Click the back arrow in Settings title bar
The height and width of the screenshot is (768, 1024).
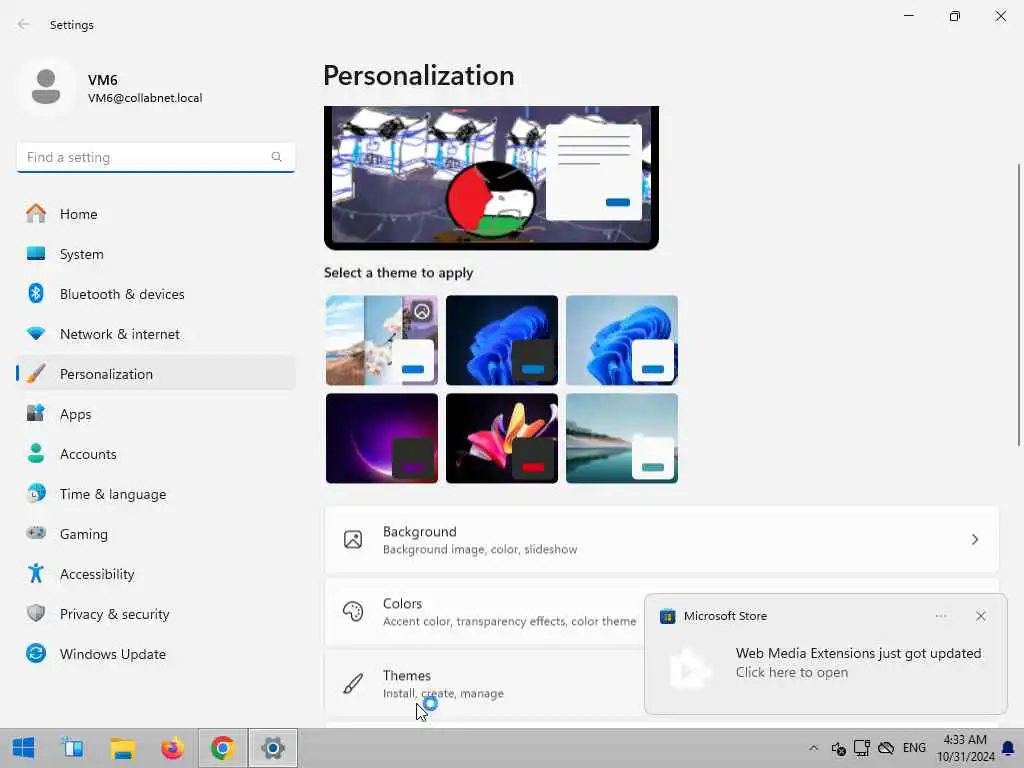pos(24,24)
